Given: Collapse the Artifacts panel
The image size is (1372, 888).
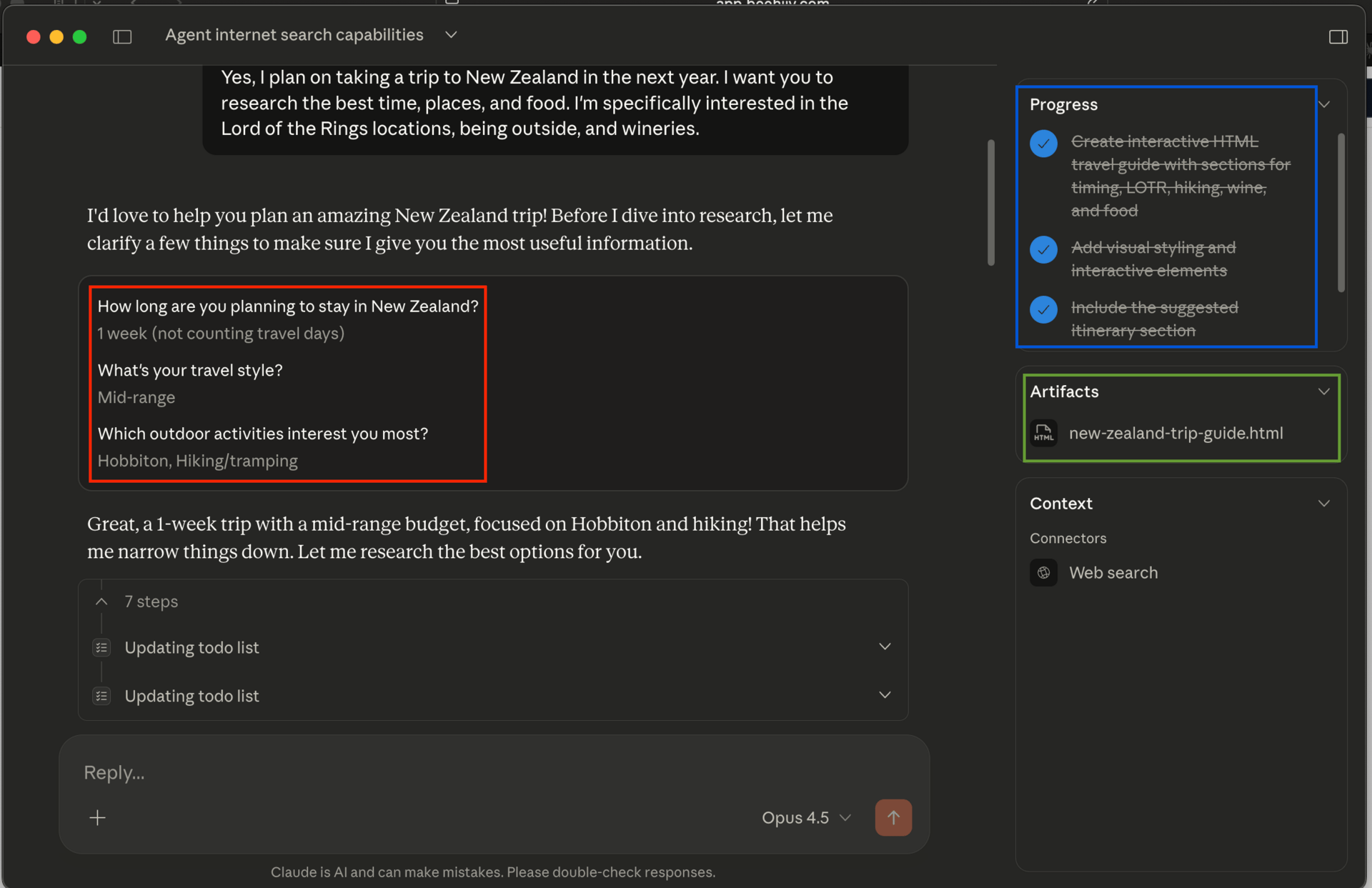Looking at the screenshot, I should pyautogui.click(x=1323, y=391).
